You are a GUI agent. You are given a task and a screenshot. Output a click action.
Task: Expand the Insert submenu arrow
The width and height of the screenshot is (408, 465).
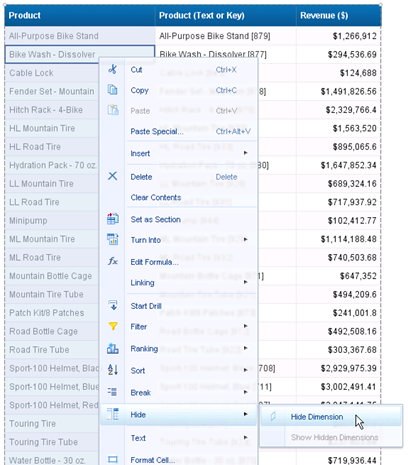pyautogui.click(x=246, y=153)
